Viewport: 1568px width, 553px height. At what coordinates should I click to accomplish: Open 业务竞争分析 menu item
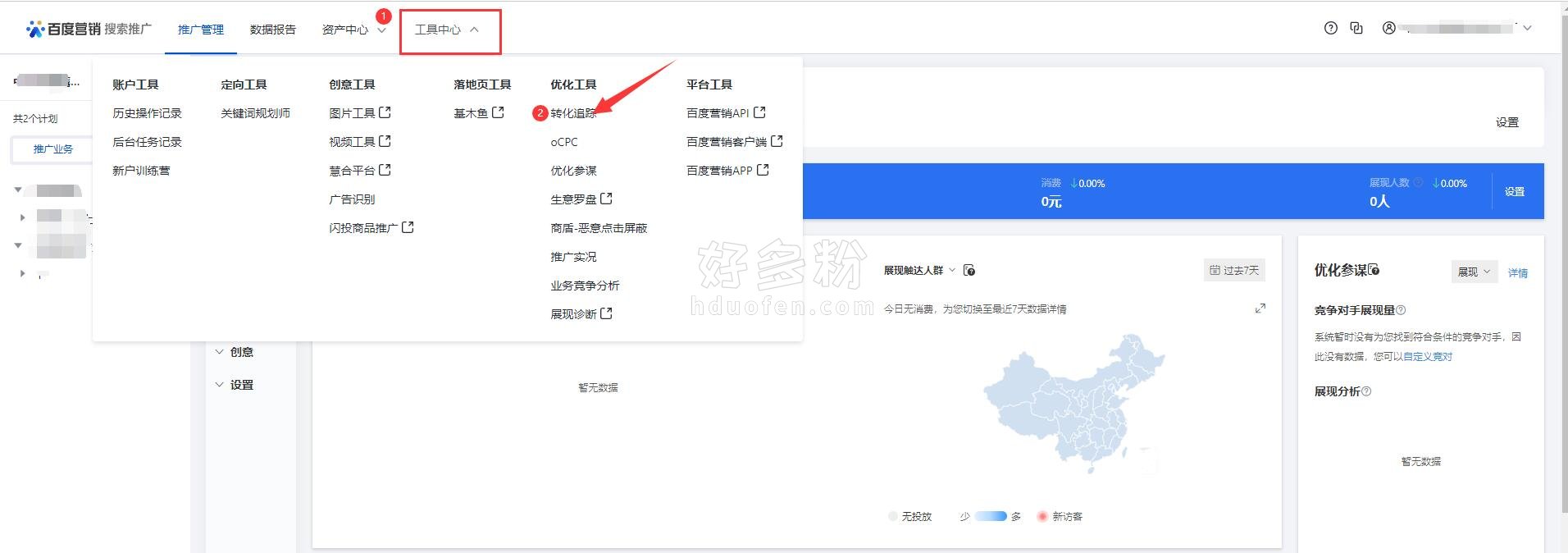[585, 286]
